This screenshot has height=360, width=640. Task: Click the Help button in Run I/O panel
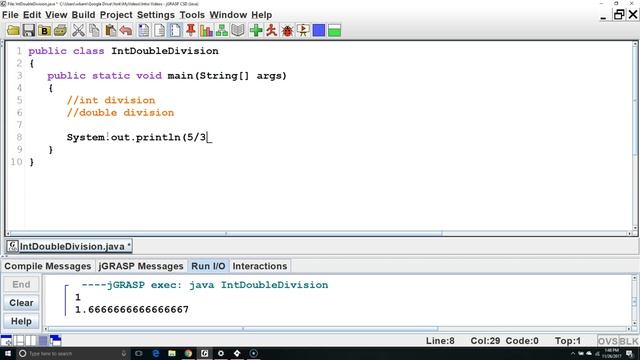[x=21, y=321]
